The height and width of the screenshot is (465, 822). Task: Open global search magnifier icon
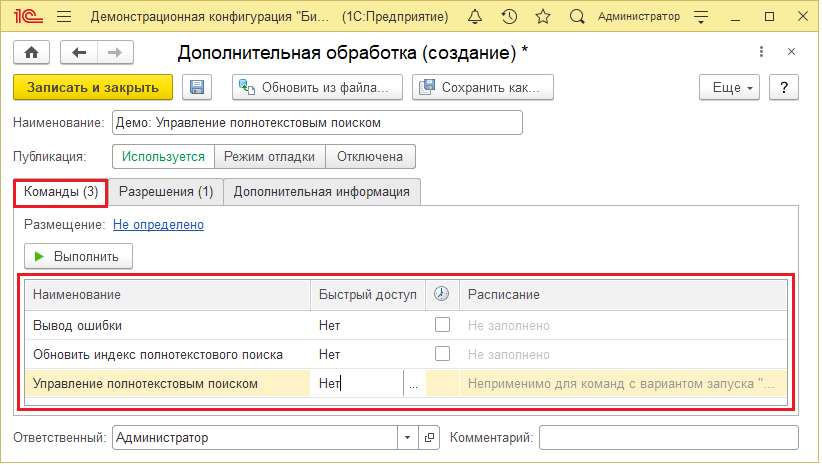(x=577, y=17)
